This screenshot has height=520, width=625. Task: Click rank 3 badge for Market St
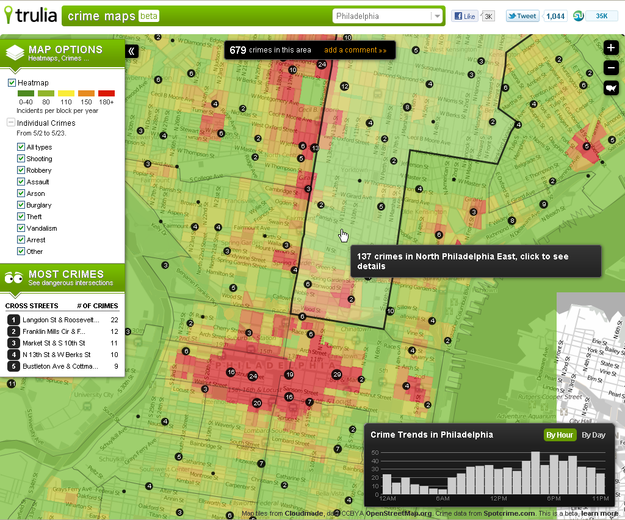(14, 343)
